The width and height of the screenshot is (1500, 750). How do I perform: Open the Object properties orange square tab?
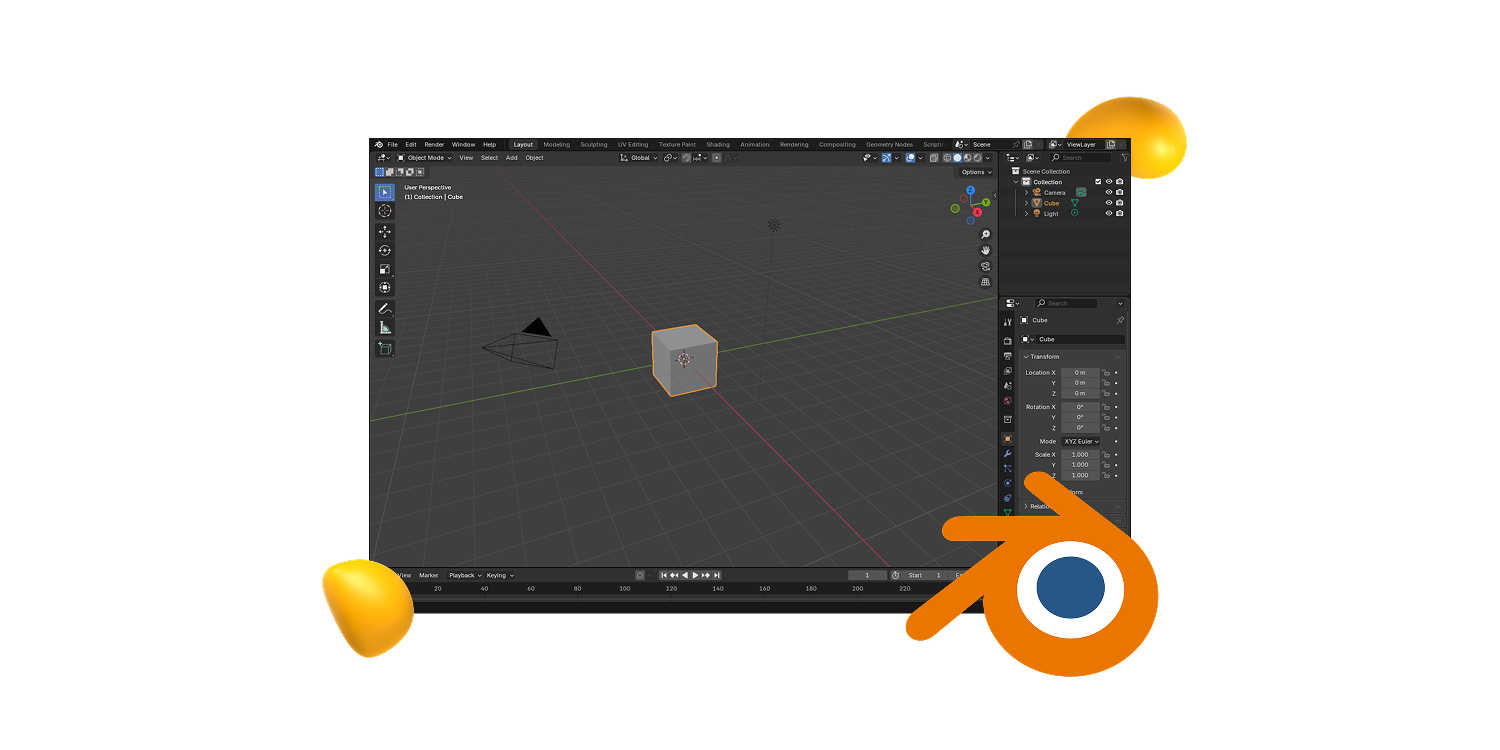tap(1007, 439)
